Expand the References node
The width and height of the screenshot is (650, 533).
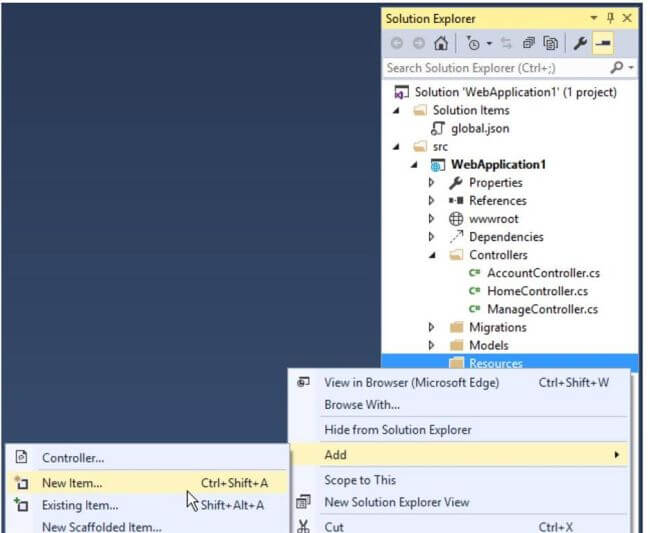(x=431, y=201)
